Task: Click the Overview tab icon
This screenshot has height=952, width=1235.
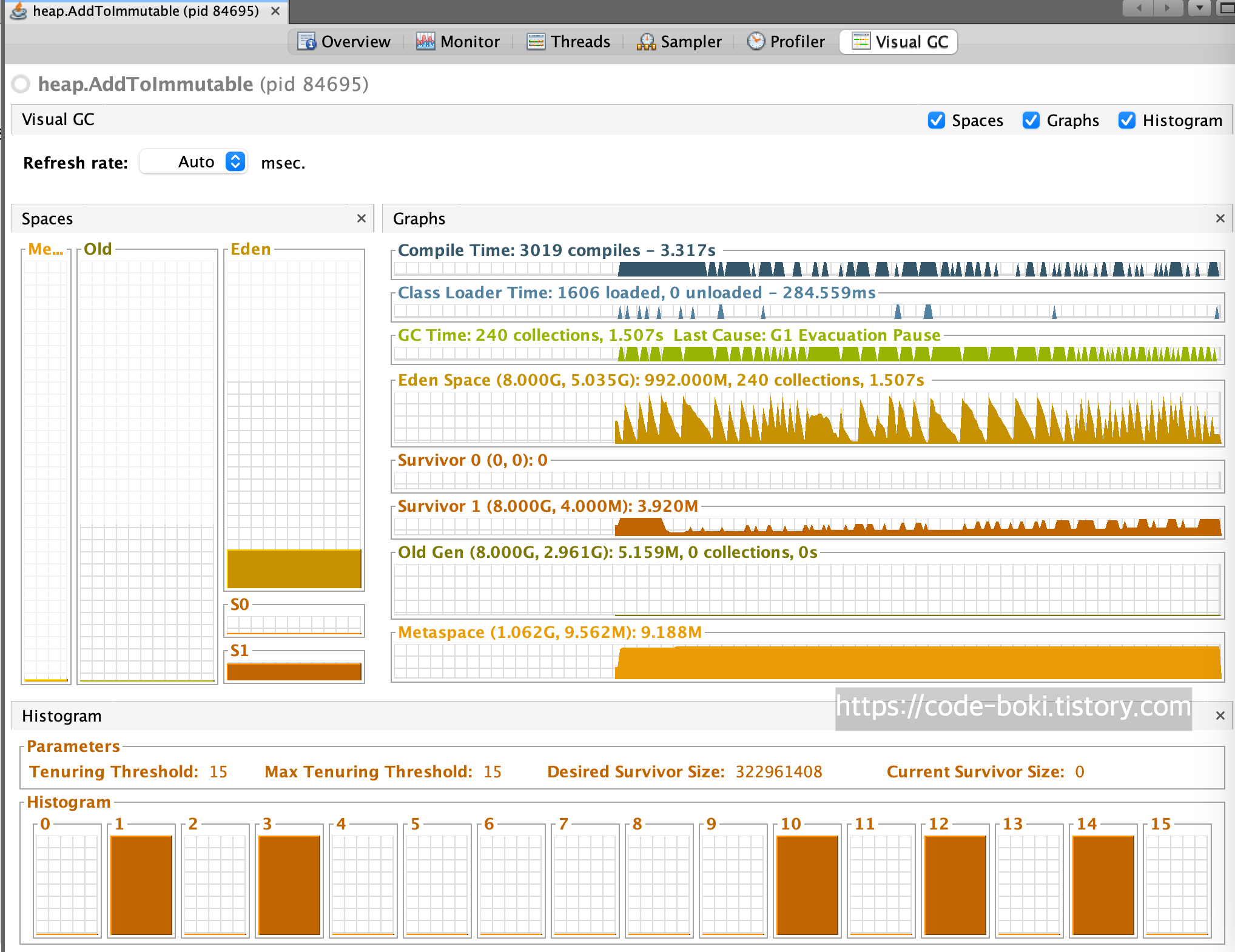Action: 306,41
